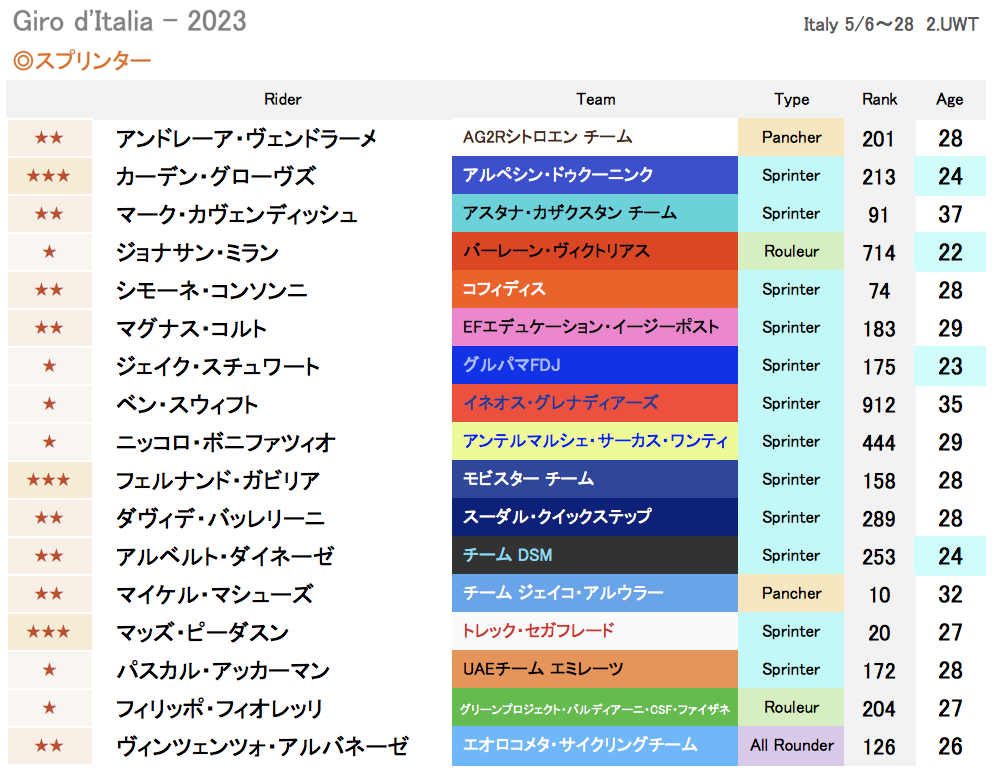Select rider ジェイク・スチュワート

click(217, 366)
